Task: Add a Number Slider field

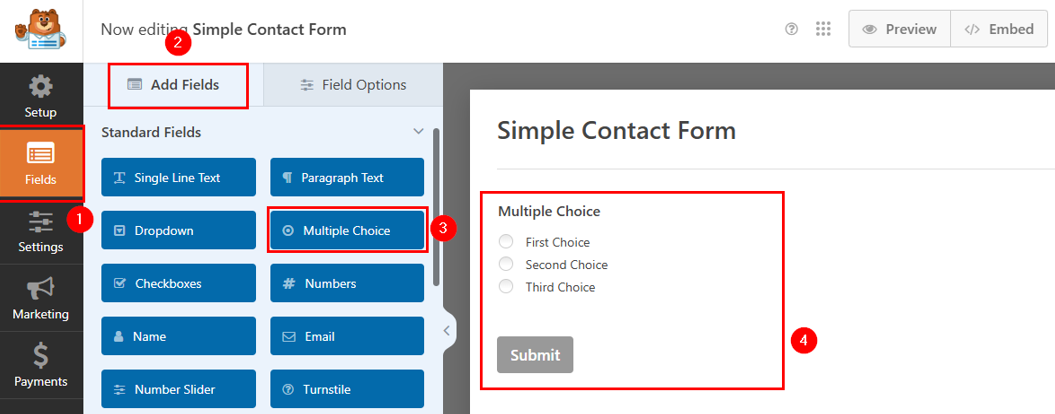Action: pyautogui.click(x=179, y=389)
